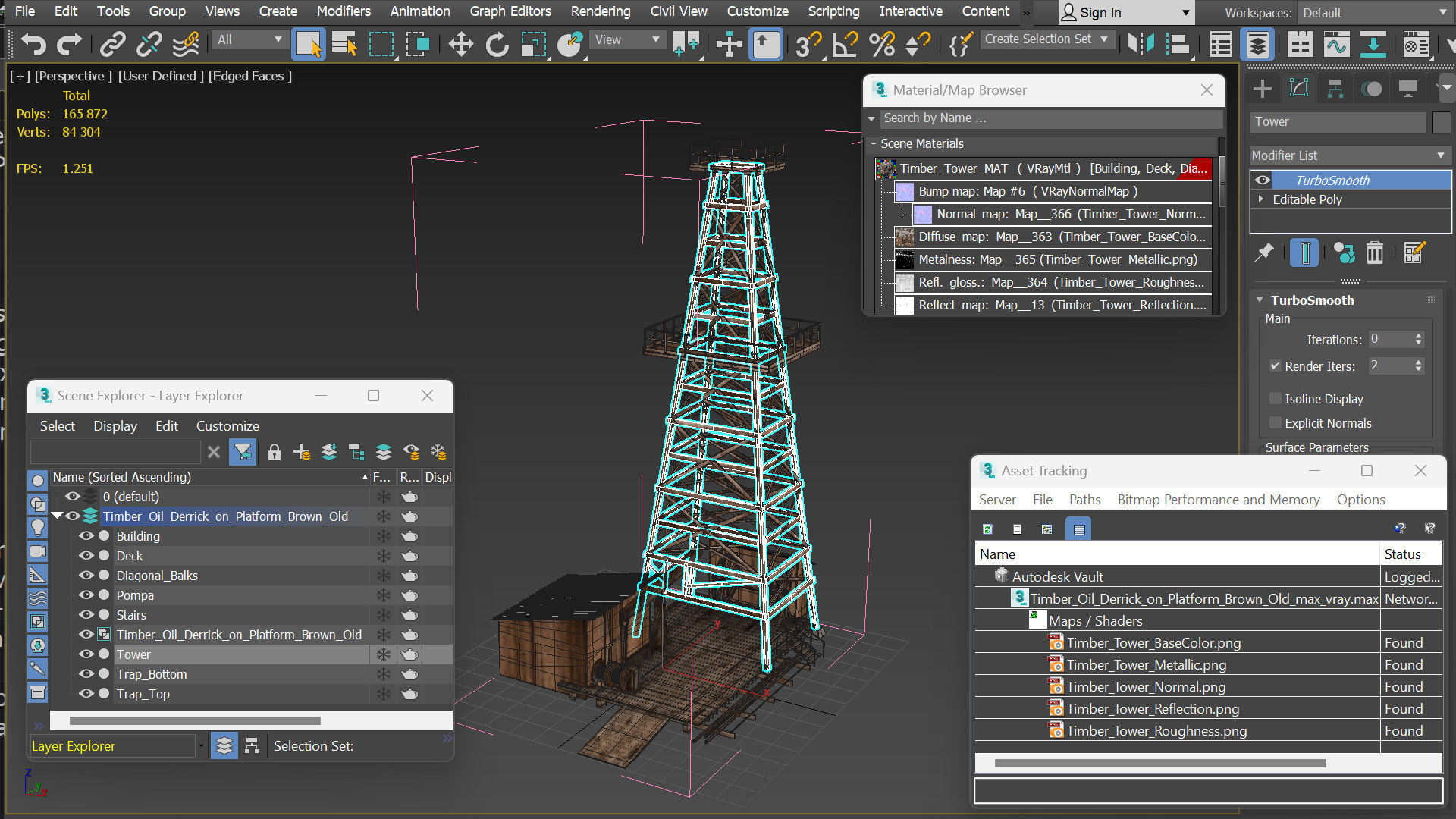This screenshot has height=819, width=1456.
Task: Click the Perspective viewport label
Action: pos(73,76)
